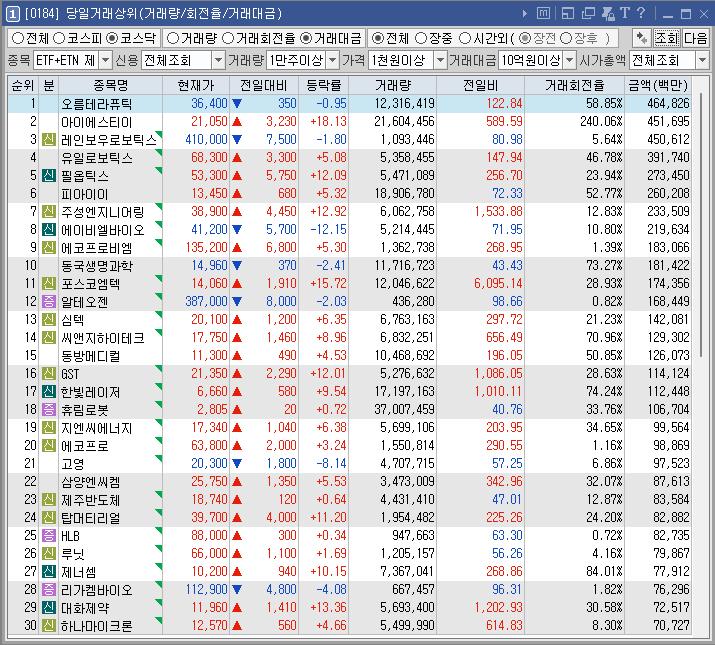Screen dimensions: 715x645
Task: Click the right-pointing arrow icon in title bar
Action: point(525,14)
